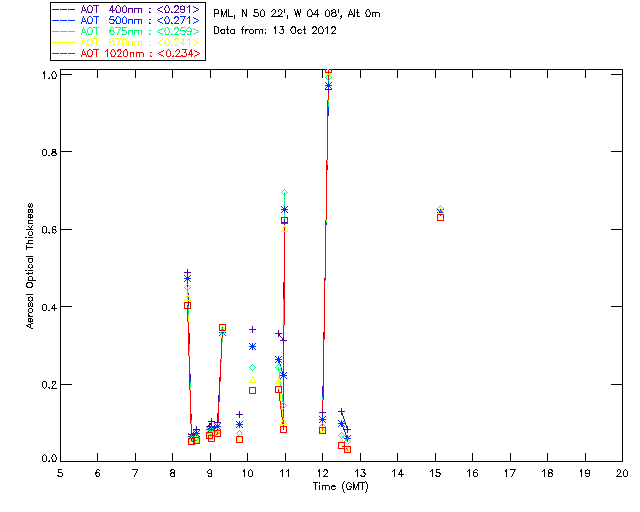Select the station header "PML, N 50 22', W 04 08', Alt 0m"
This screenshot has width=640, height=512.
(297, 14)
